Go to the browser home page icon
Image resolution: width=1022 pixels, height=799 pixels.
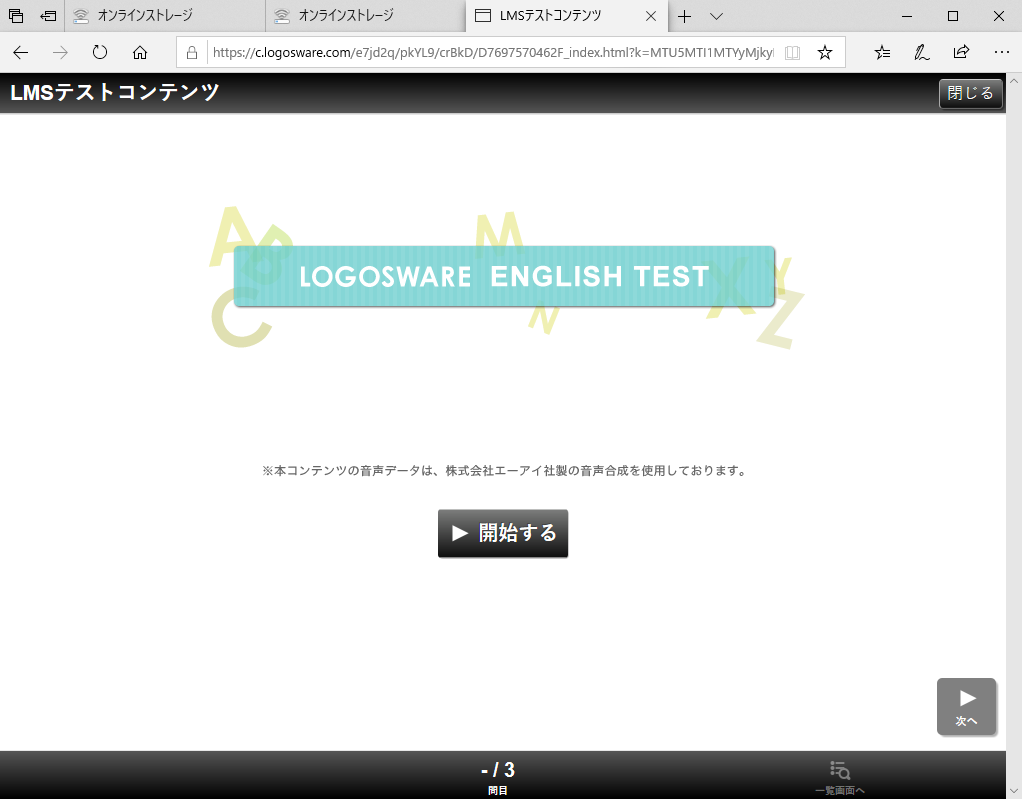140,52
